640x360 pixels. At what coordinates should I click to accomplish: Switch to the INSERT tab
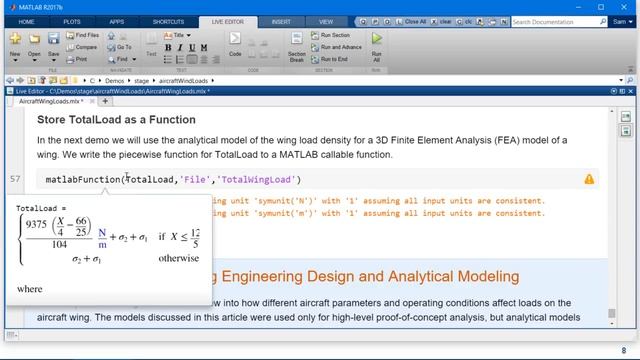pos(281,22)
